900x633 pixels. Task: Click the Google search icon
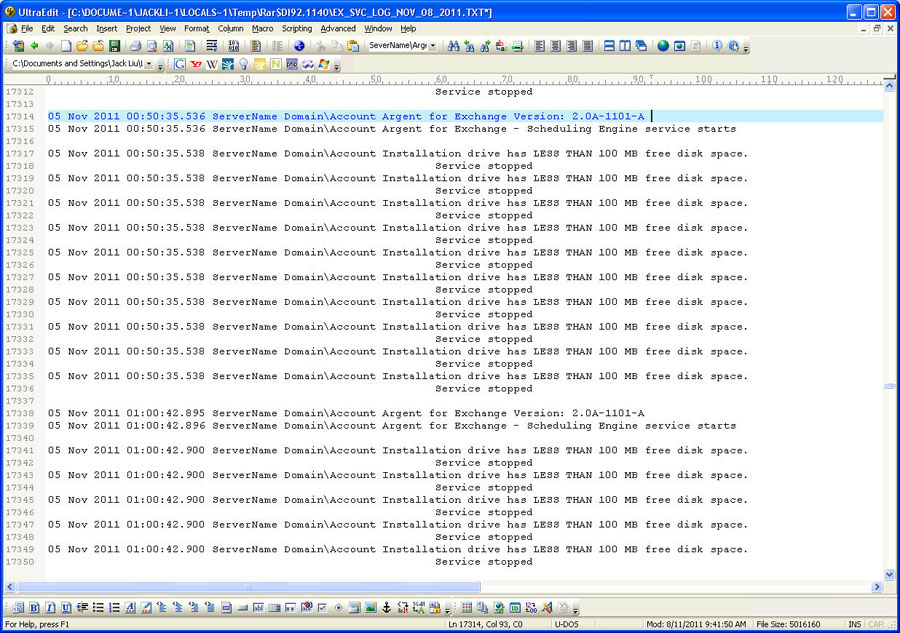pos(180,64)
